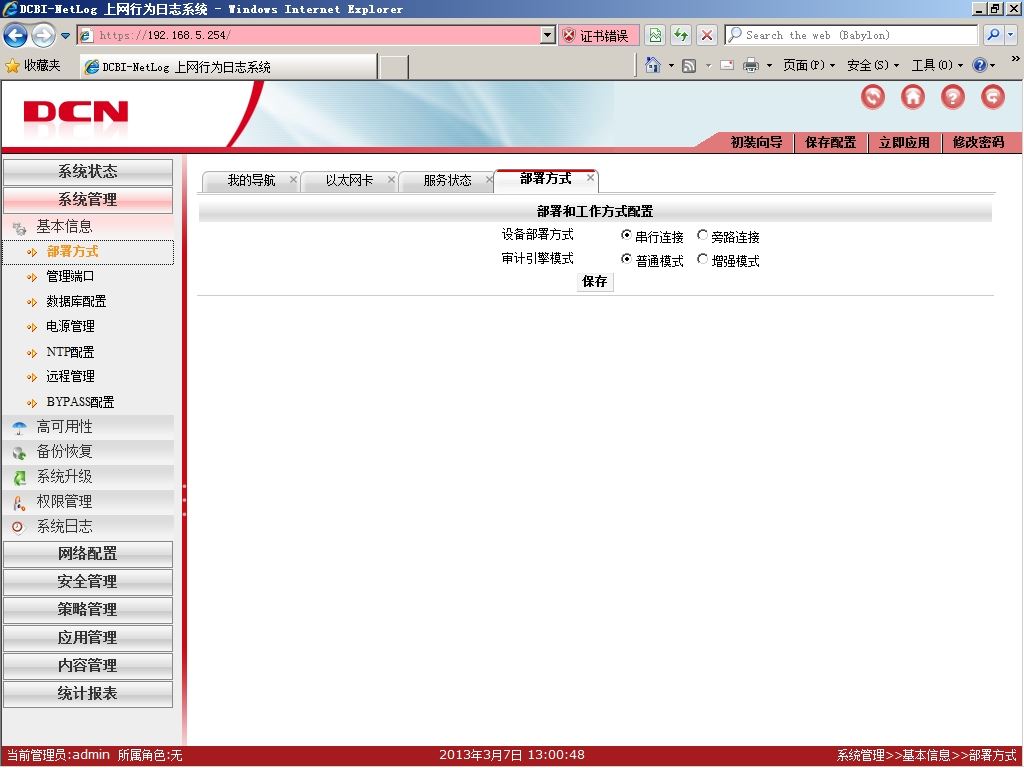1024x768 pixels.
Task: Select the DCBI-NetLog browser tab
Action: click(x=229, y=67)
